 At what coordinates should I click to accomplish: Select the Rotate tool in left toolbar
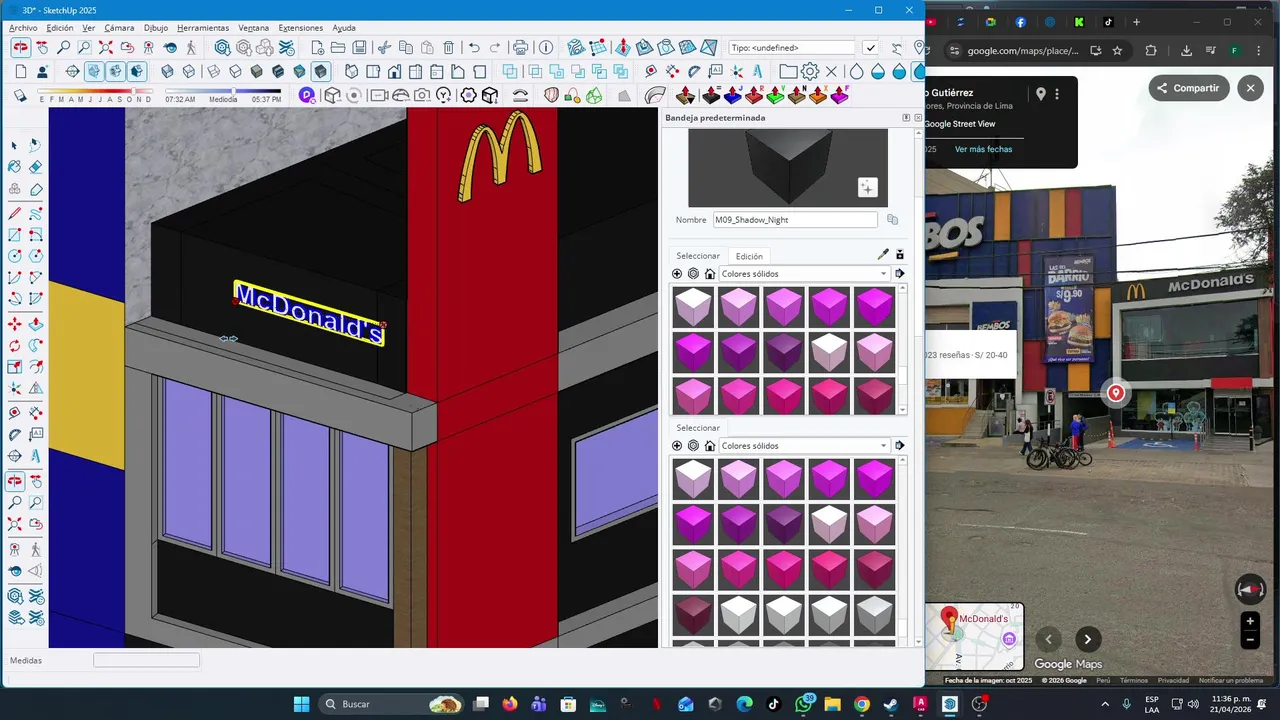click(14, 346)
